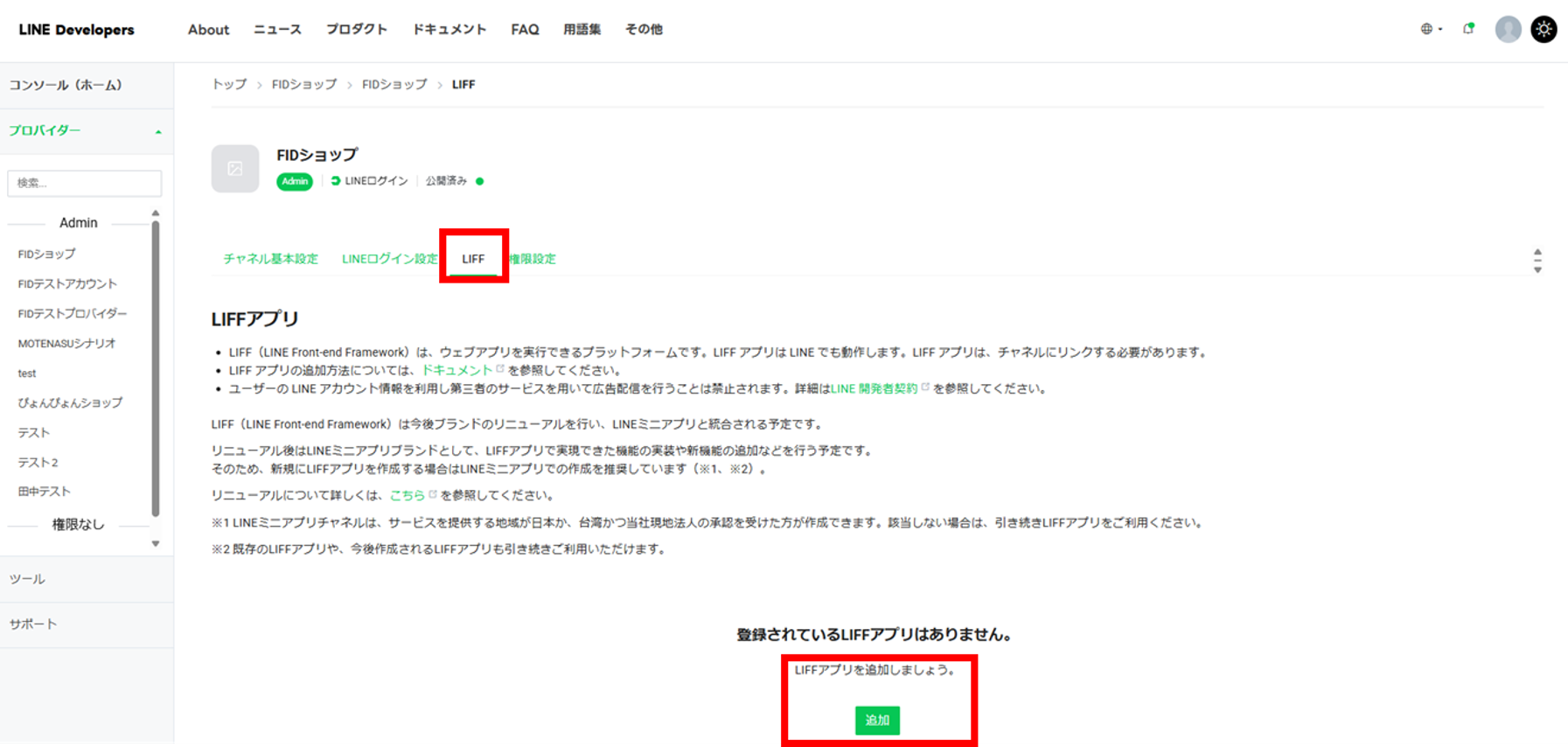Click the language globe icon
Image resolution: width=1568 pixels, height=747 pixels.
(1427, 29)
